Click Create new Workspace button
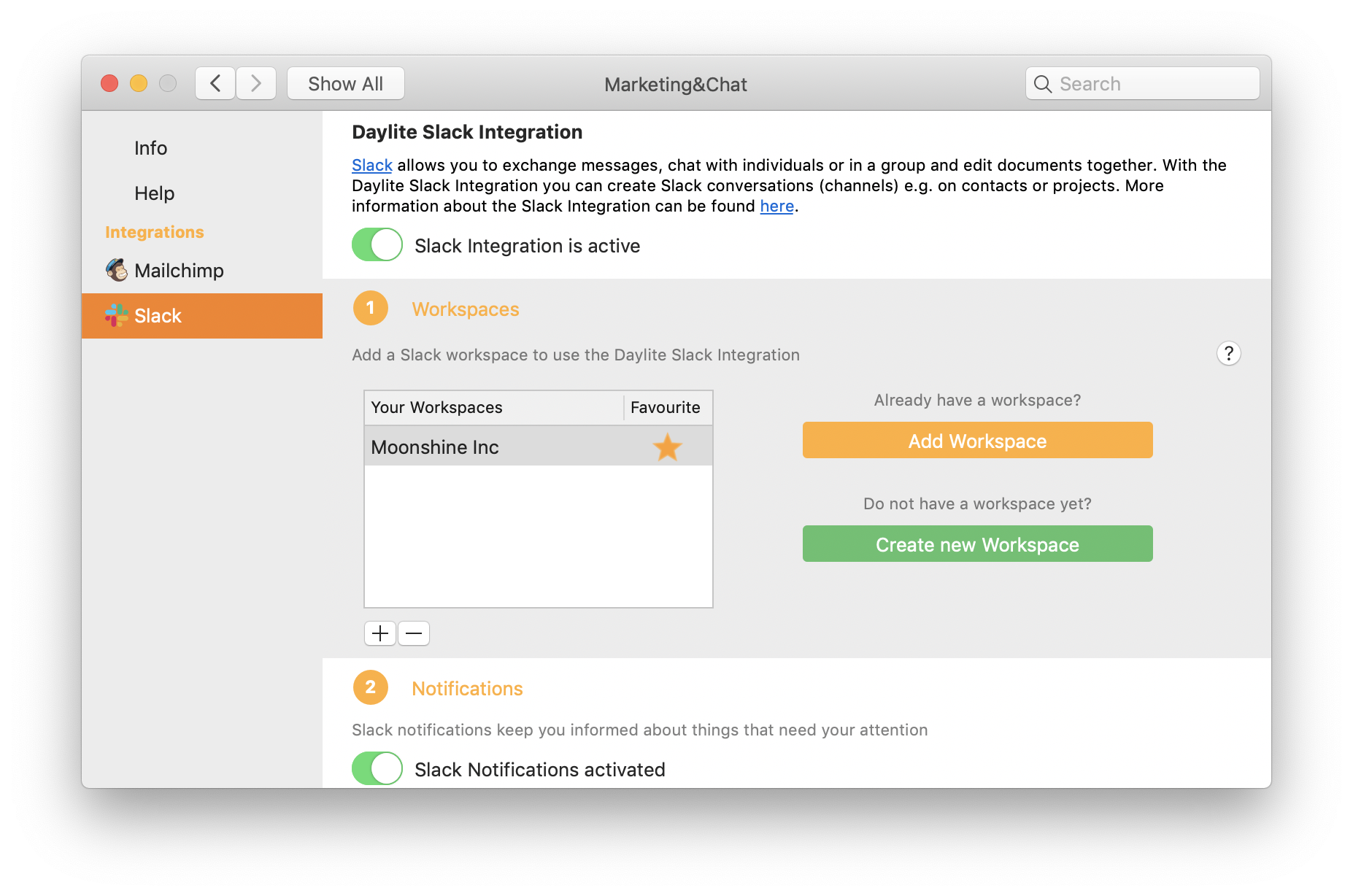The image size is (1353, 896). pos(977,544)
